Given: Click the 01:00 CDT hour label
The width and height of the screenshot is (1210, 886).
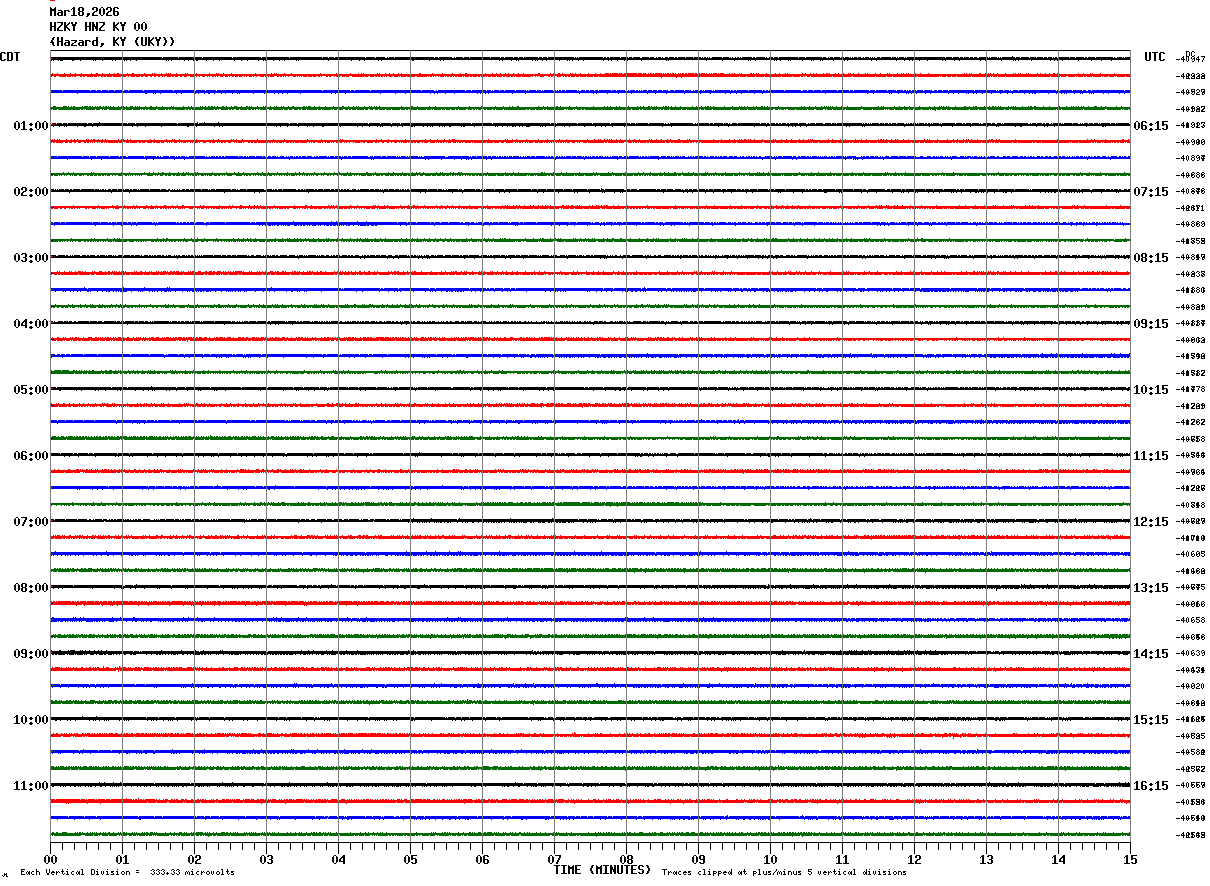Looking at the screenshot, I should [x=31, y=126].
